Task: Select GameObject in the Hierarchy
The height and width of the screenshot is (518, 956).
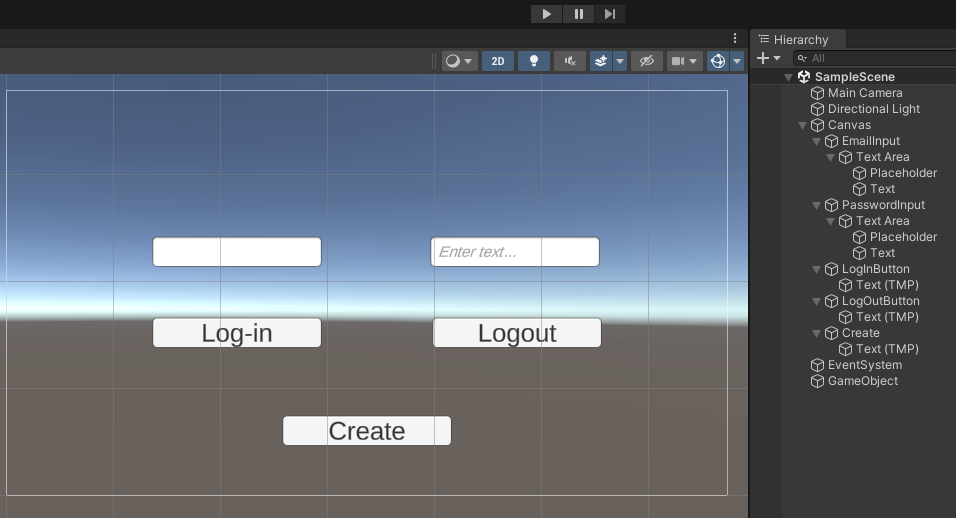Action: [862, 381]
